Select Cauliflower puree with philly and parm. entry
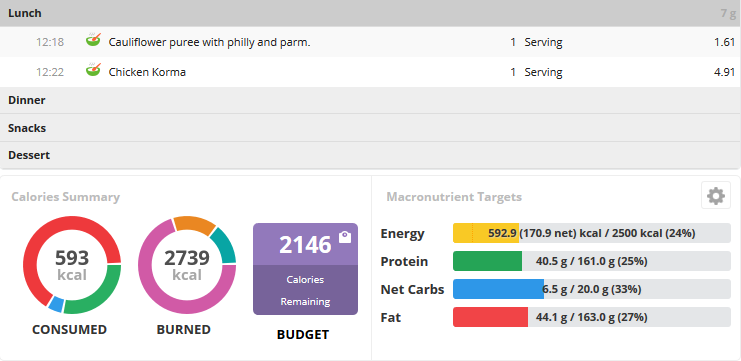 (370, 42)
